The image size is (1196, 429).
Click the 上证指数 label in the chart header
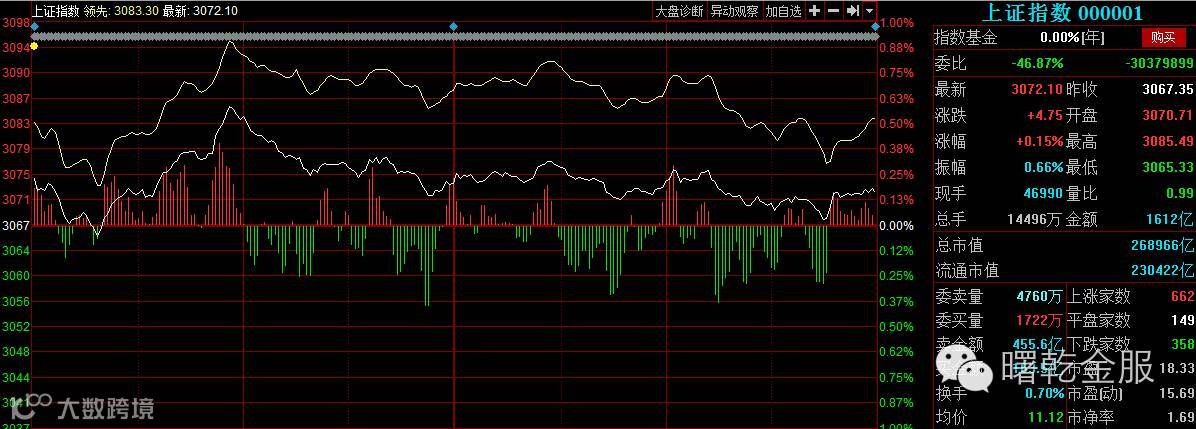point(55,11)
